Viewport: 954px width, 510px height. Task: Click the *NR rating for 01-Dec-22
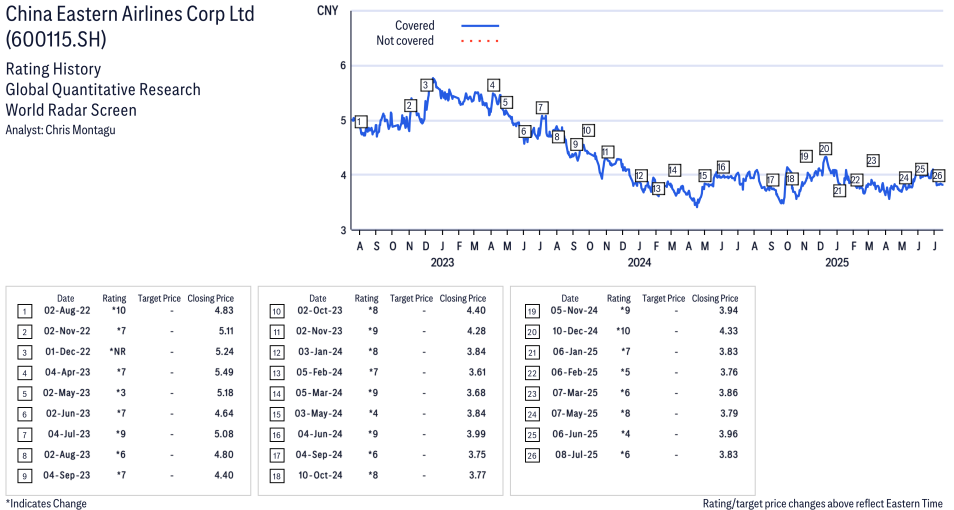[x=117, y=352]
